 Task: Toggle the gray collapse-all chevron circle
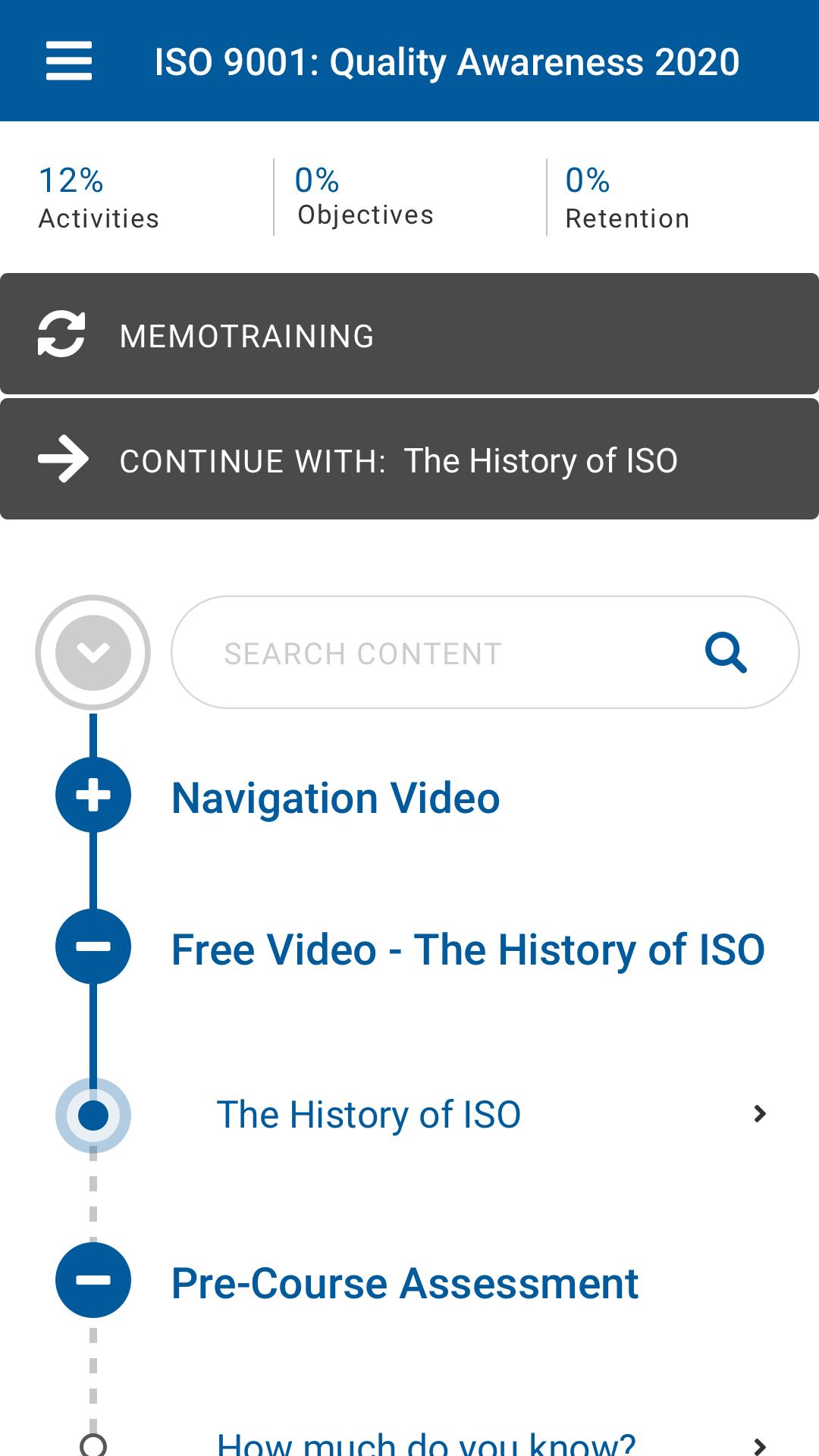click(x=93, y=653)
